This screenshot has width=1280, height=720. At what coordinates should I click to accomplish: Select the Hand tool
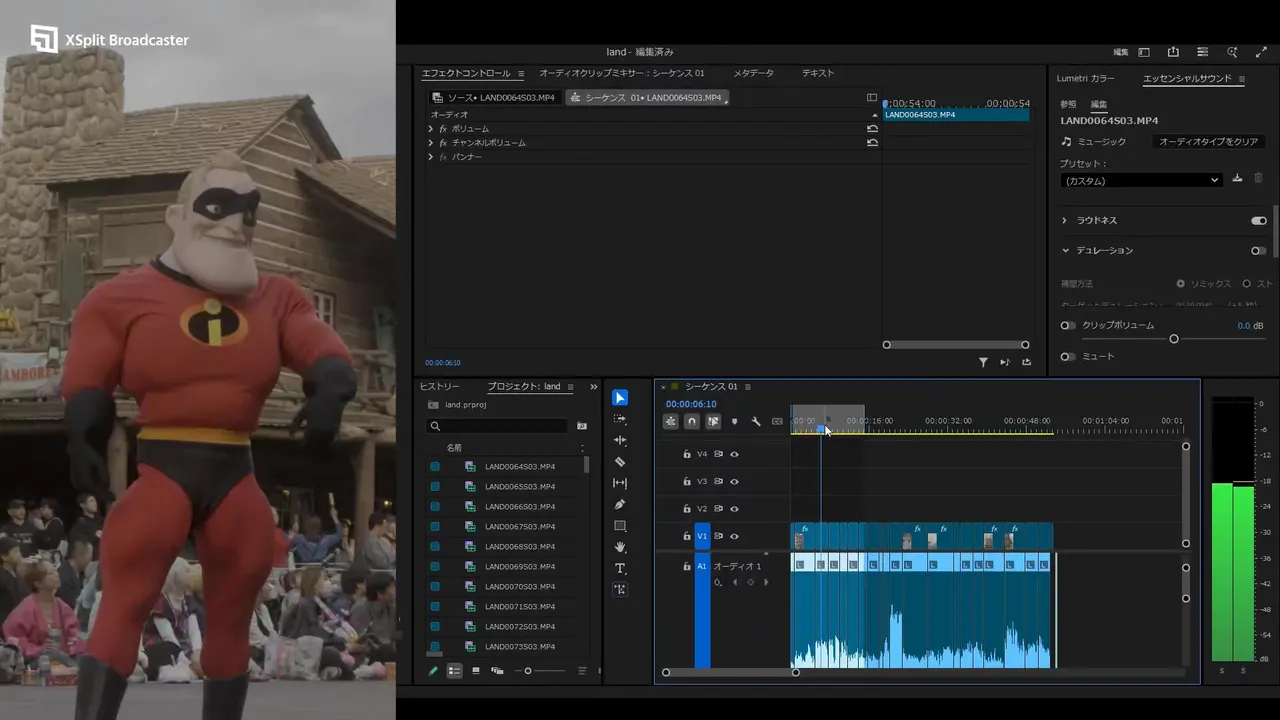click(620, 547)
